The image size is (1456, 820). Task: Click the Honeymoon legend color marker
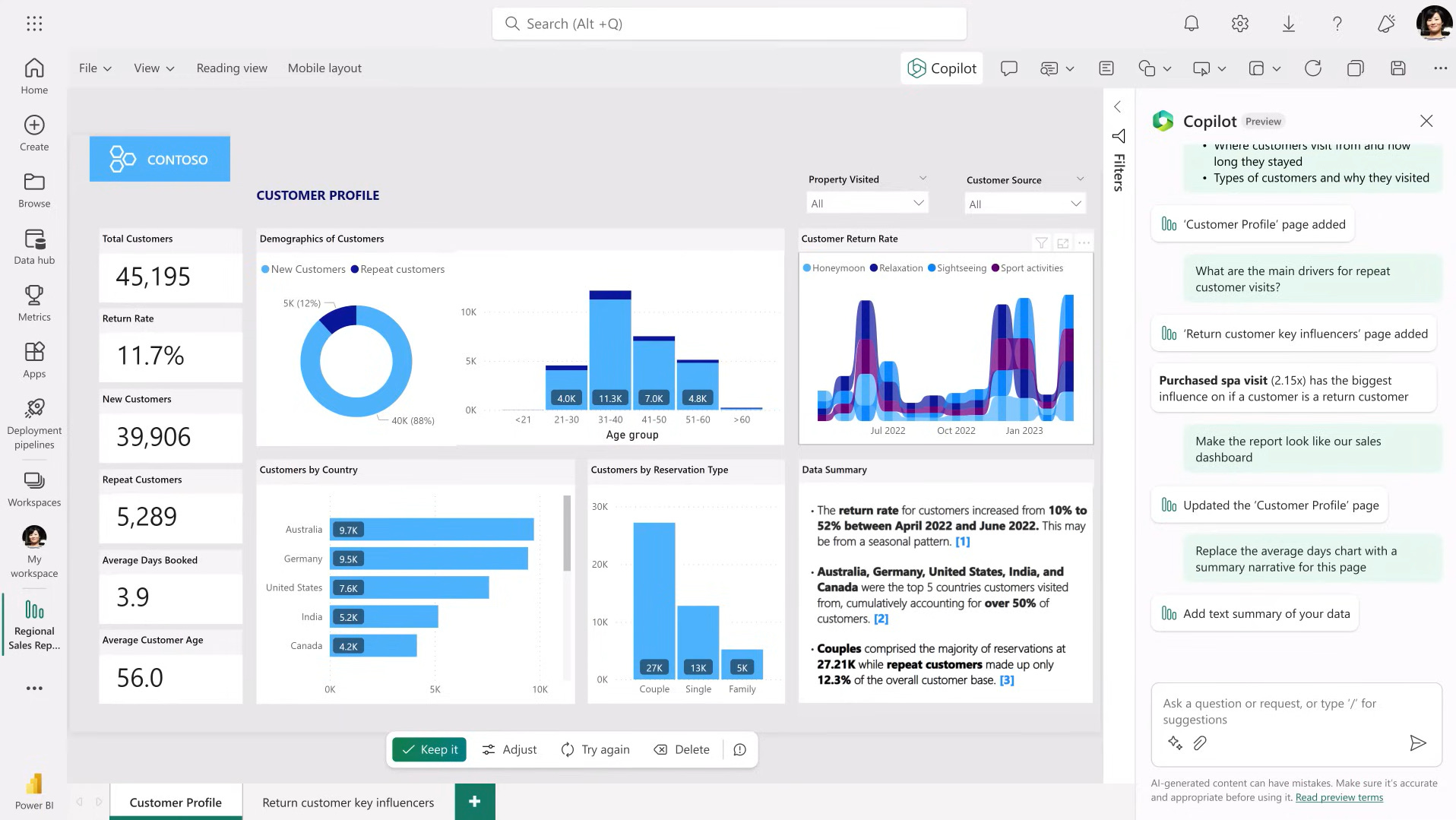click(x=807, y=268)
